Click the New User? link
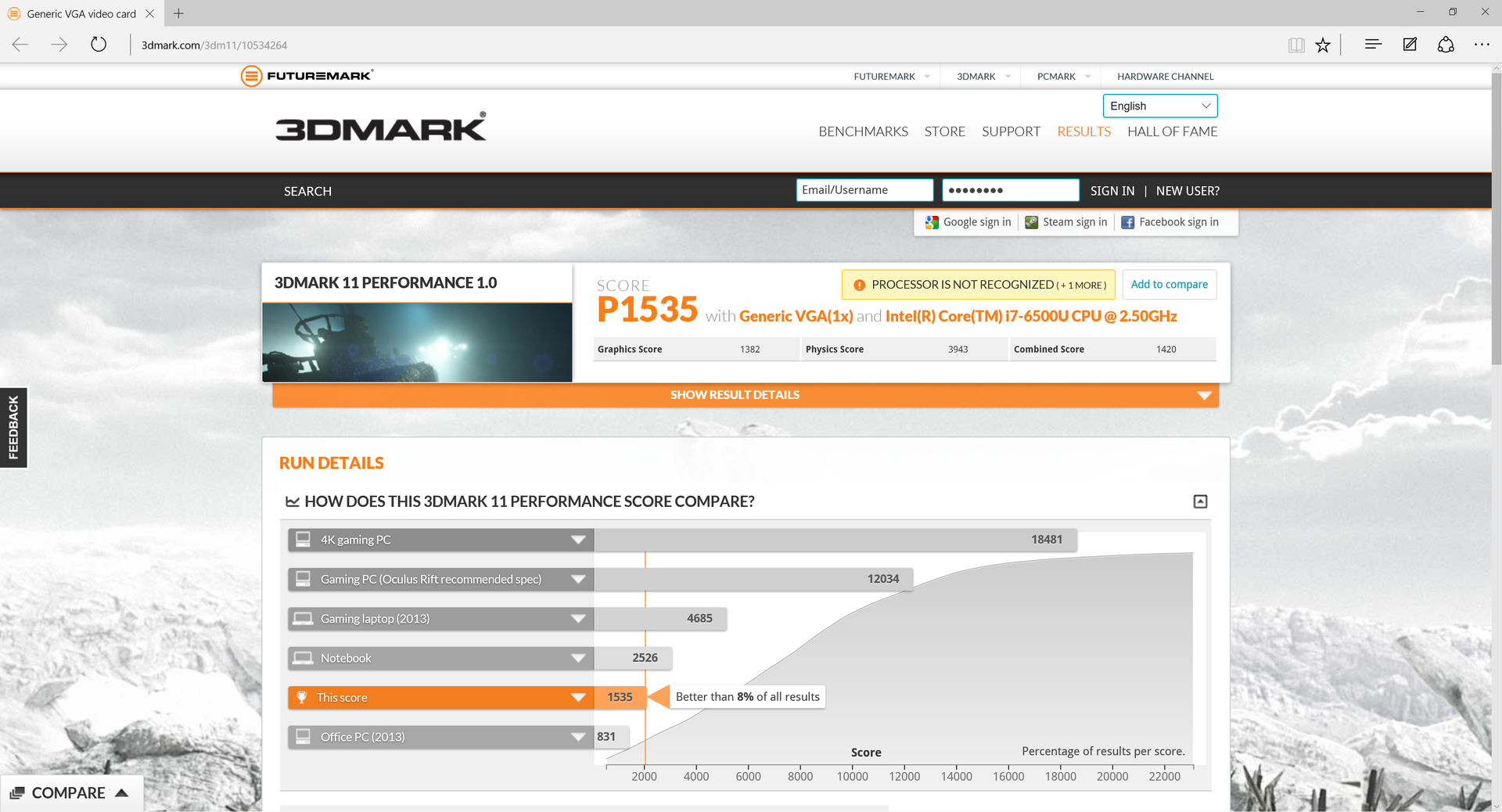1502x812 pixels. pos(1188,191)
